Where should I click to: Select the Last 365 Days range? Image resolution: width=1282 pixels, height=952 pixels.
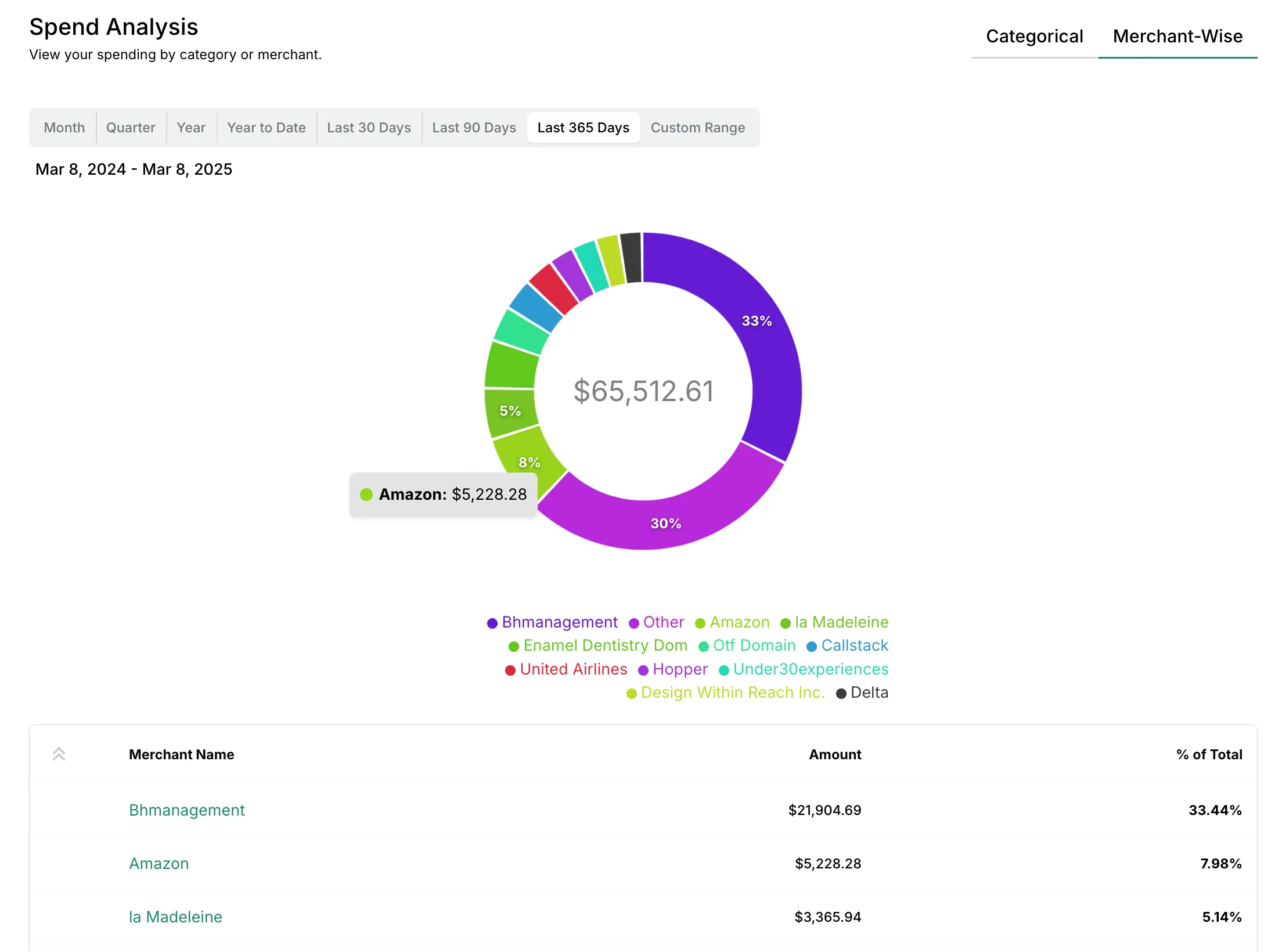[583, 128]
